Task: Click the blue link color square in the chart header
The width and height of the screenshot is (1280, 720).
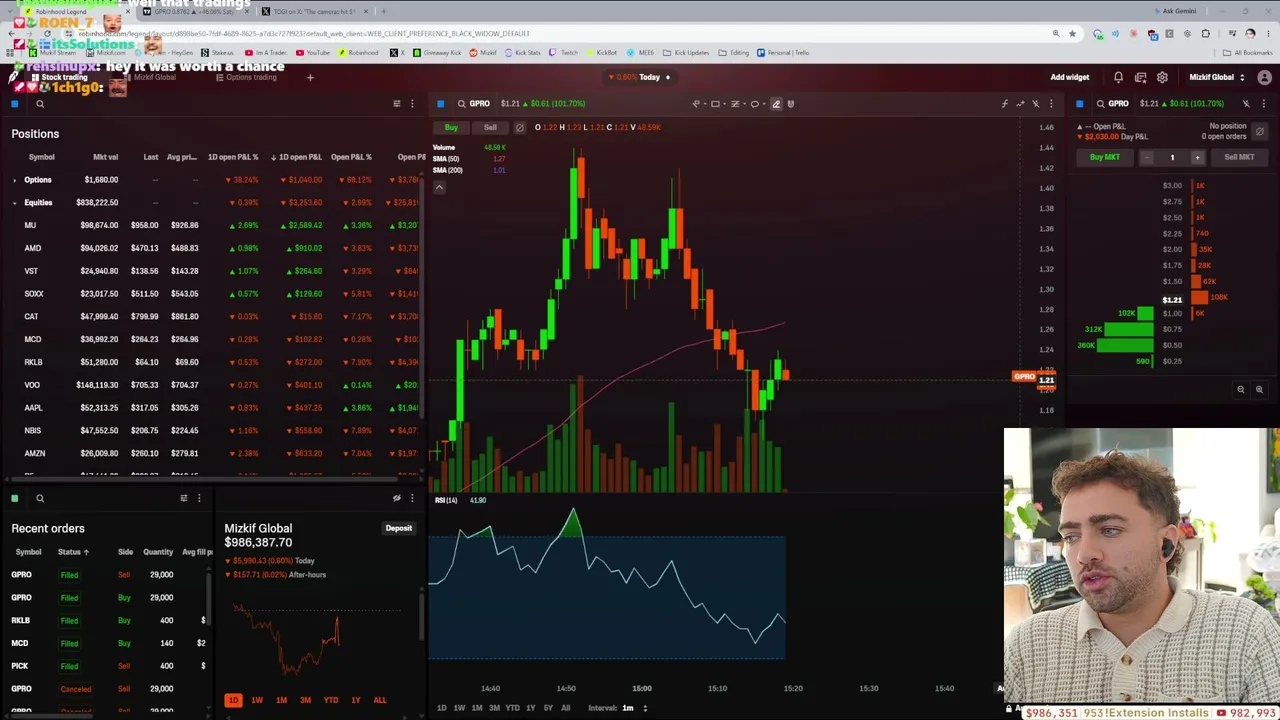Action: point(440,104)
